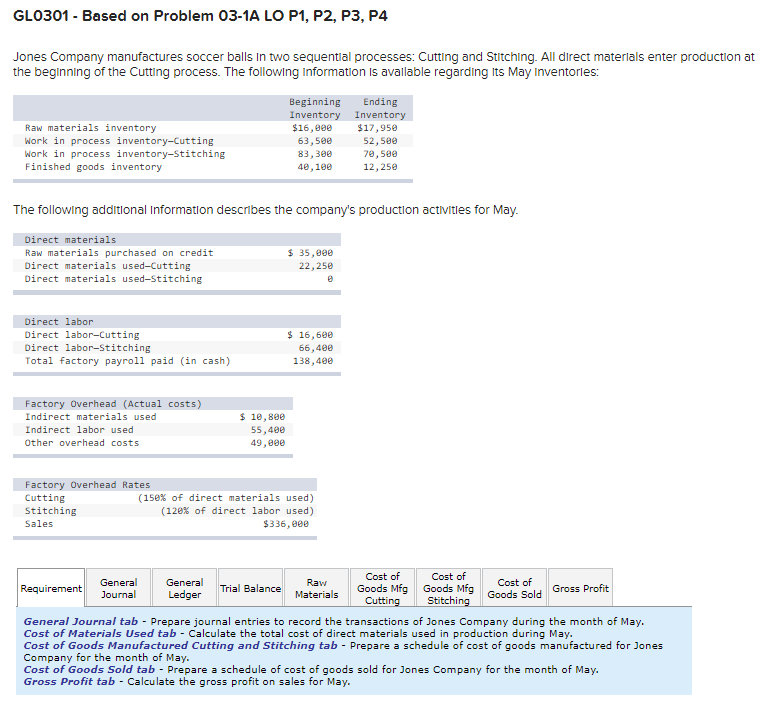
Task: Click the $ 16,600 direct labor Cutting value
Action: [x=310, y=335]
